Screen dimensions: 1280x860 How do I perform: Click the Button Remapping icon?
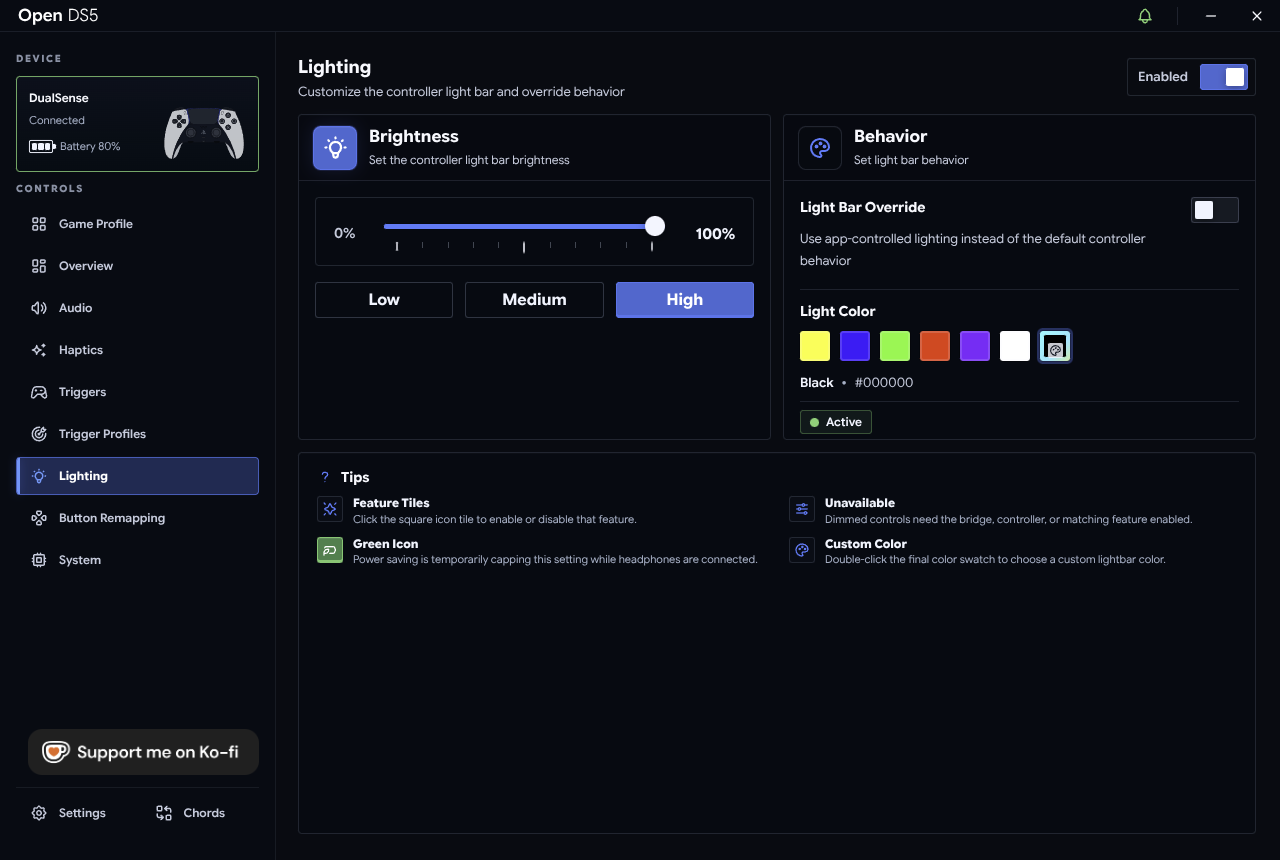coord(39,518)
